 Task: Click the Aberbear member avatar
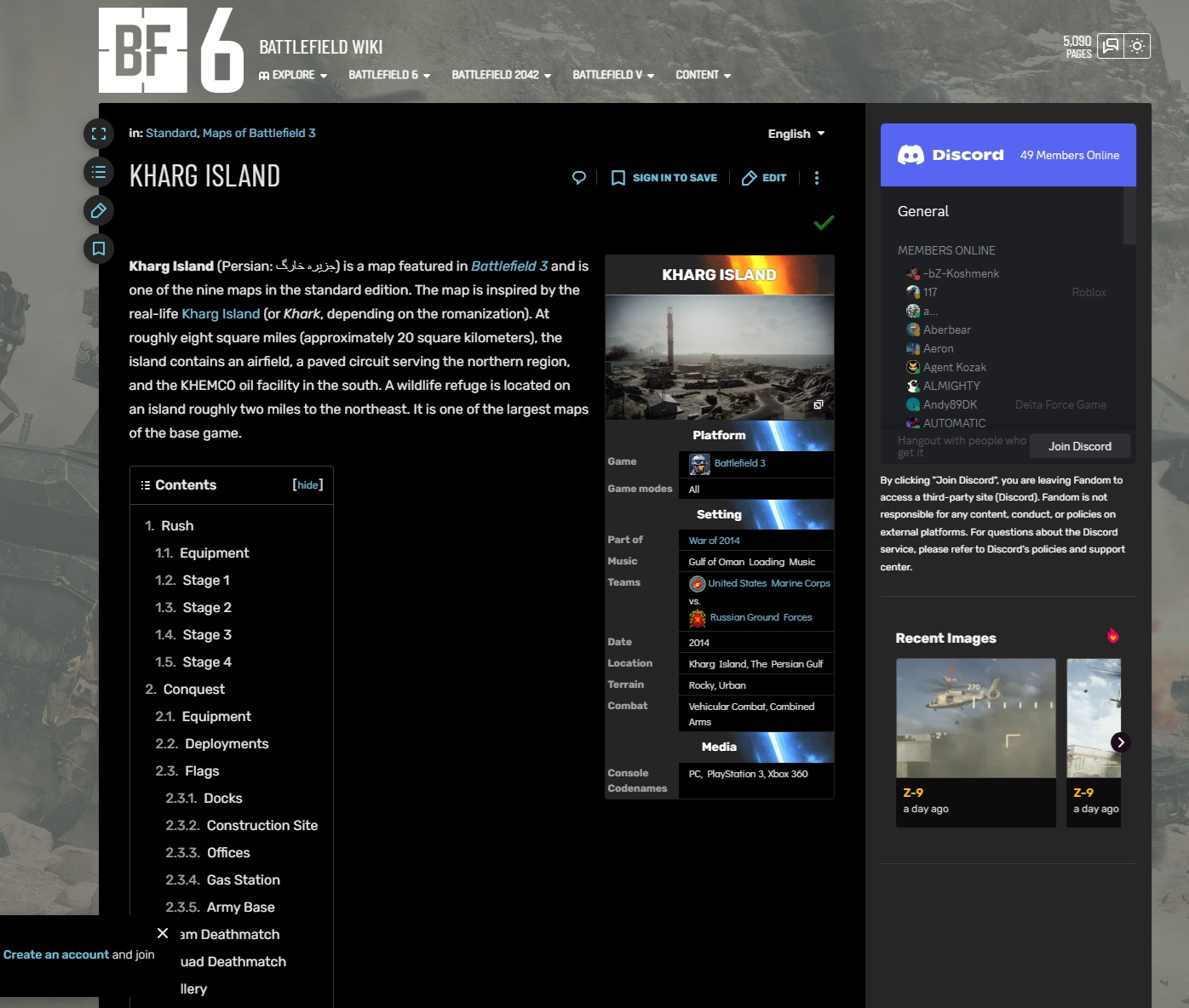(x=913, y=330)
